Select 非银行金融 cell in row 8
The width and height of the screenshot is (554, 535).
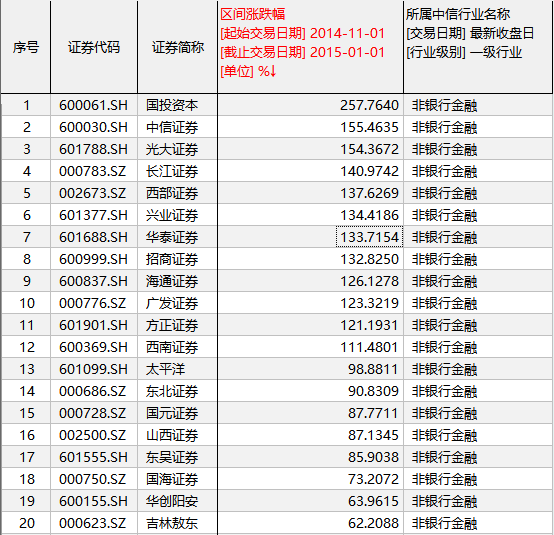(444, 259)
